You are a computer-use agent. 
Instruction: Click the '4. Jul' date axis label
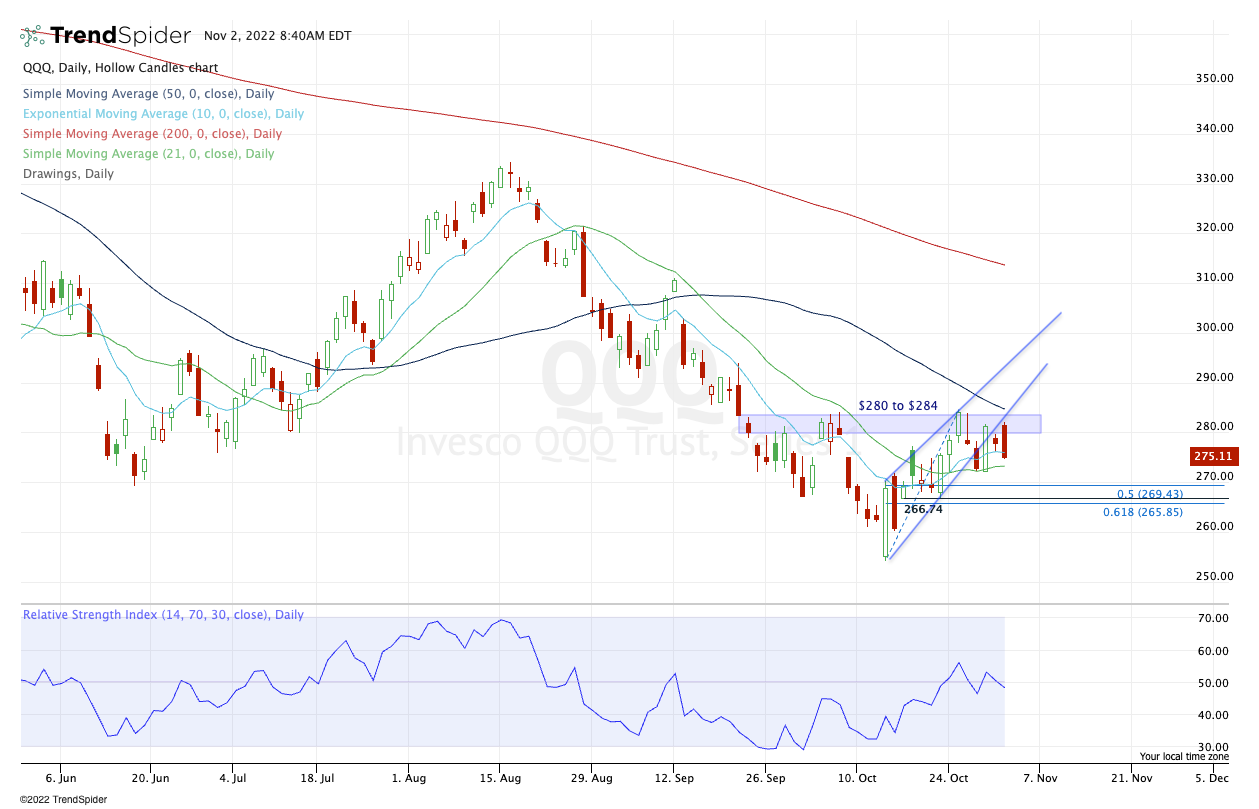(235, 776)
